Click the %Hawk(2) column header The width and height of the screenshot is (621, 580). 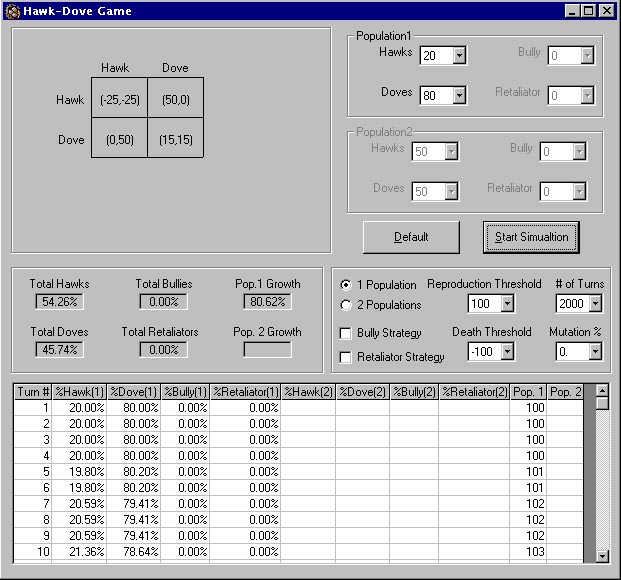[308, 392]
